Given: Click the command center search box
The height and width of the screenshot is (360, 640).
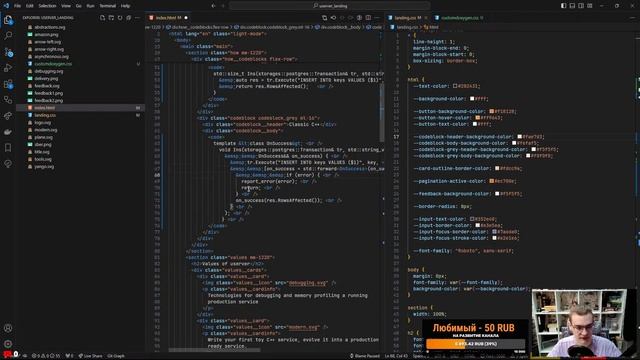Looking at the screenshot, I should coord(329,6).
